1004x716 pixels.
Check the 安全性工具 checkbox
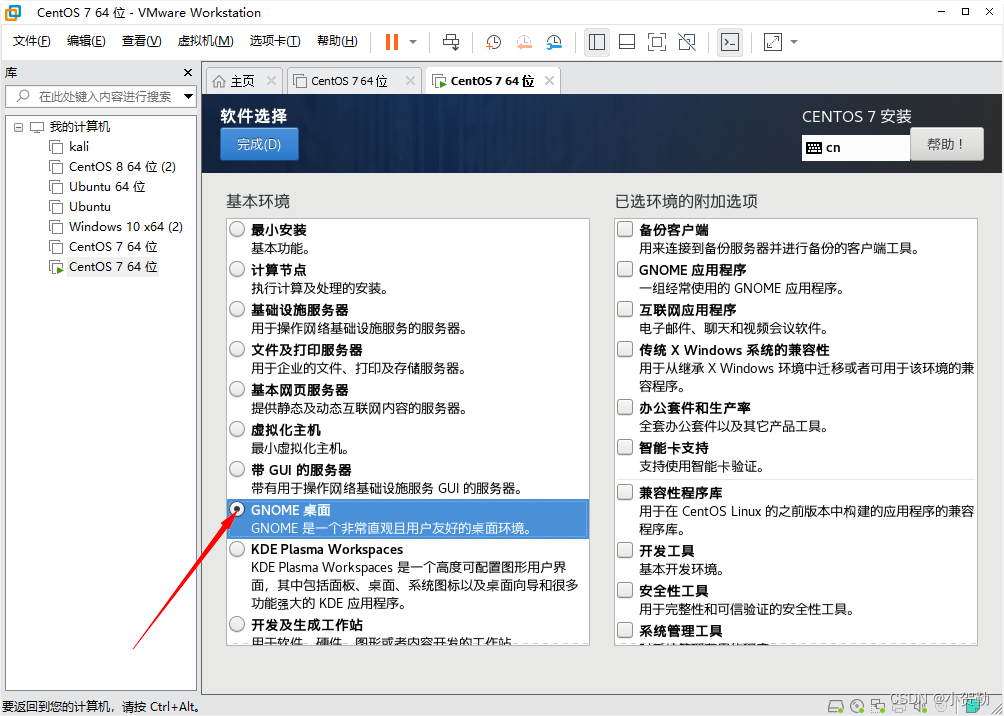point(625,589)
